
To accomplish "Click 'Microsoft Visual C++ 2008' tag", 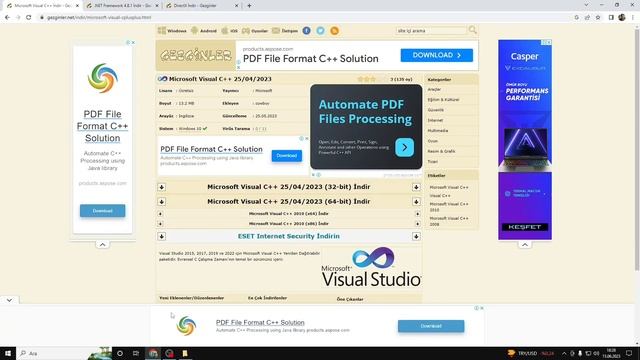I will (449, 221).
